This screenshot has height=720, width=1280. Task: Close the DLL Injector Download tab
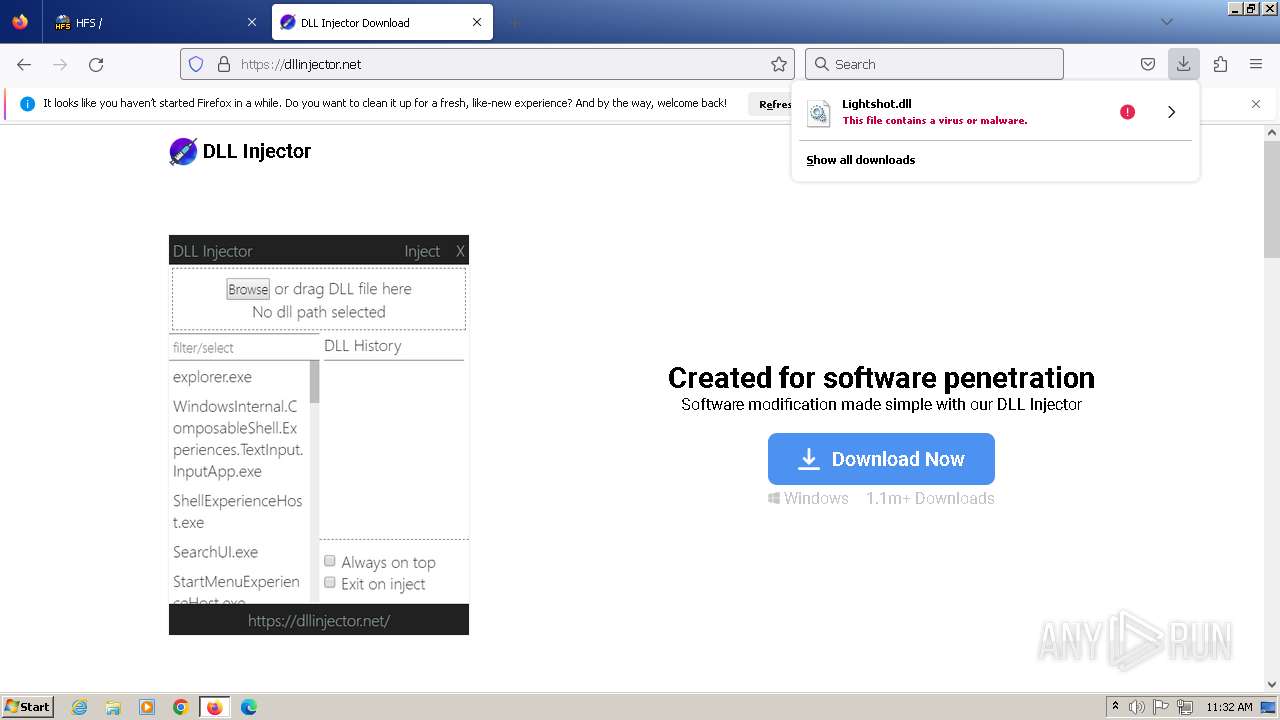(477, 22)
